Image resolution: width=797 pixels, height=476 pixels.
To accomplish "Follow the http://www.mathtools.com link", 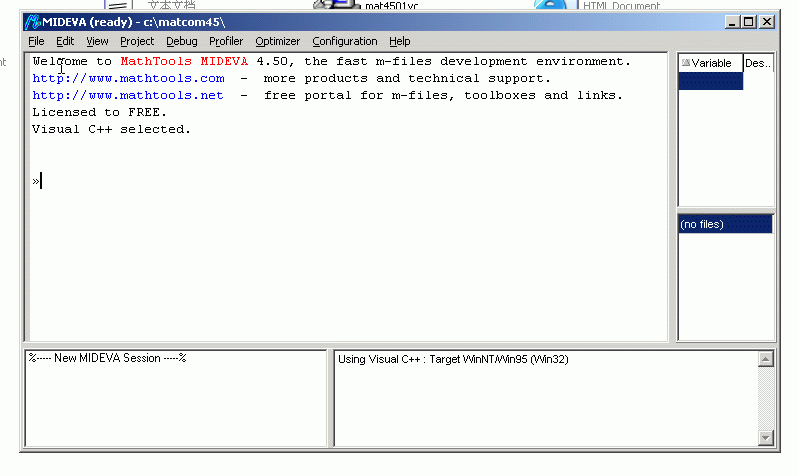I will 128,78.
